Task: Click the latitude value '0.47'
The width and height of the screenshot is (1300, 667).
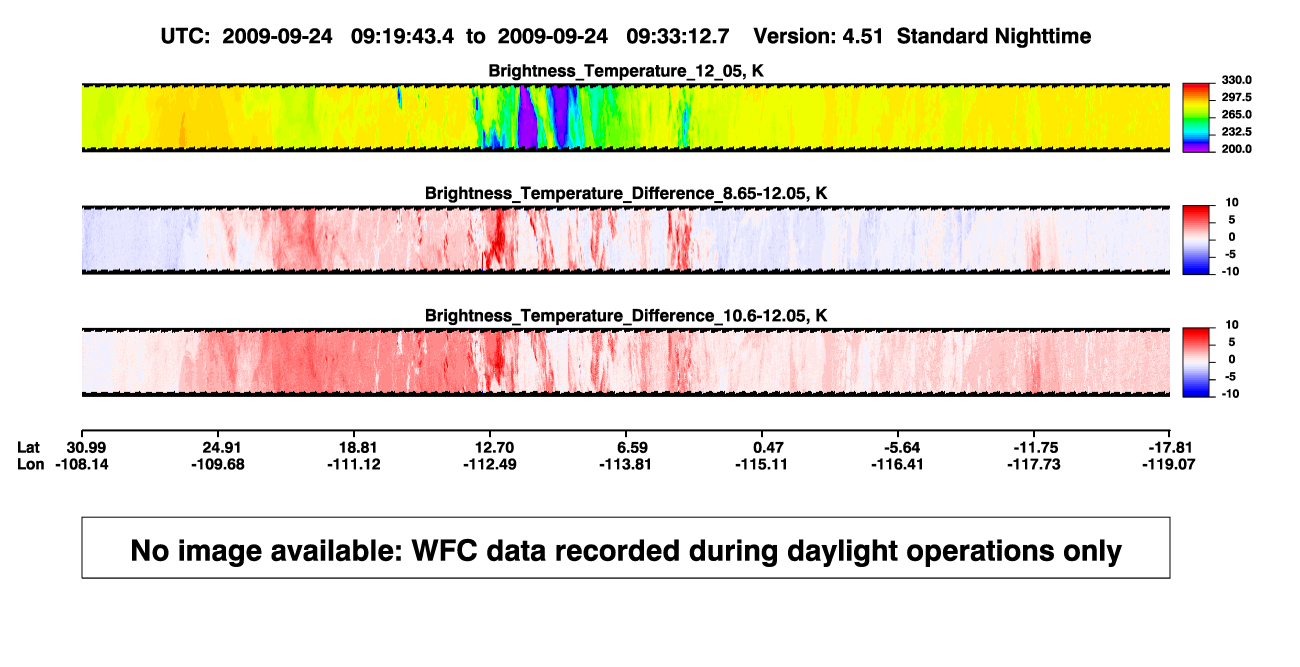Action: click(768, 447)
